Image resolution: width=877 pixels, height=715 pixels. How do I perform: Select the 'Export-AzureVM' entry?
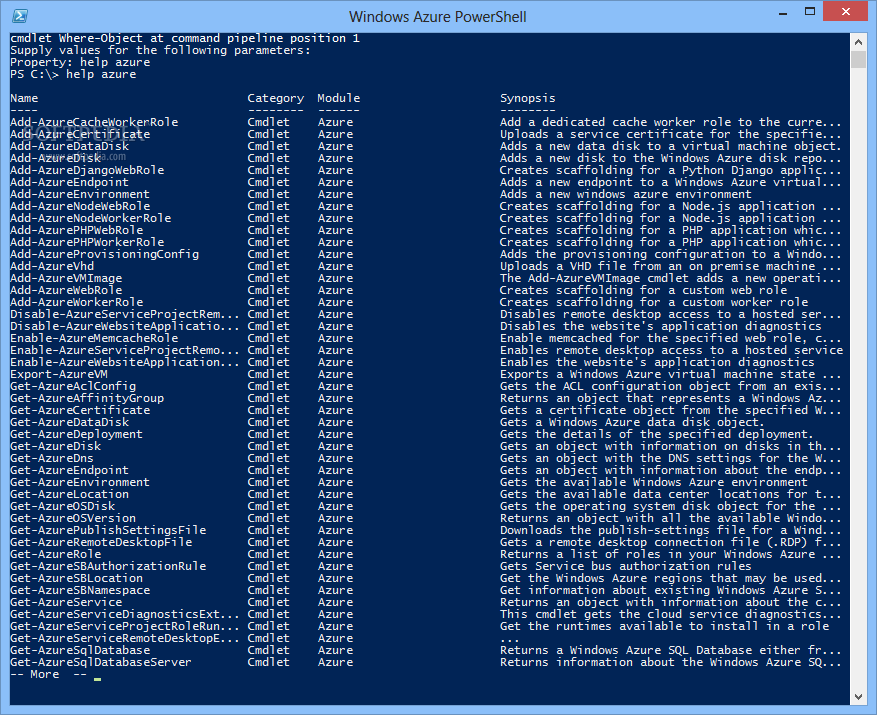coord(59,375)
